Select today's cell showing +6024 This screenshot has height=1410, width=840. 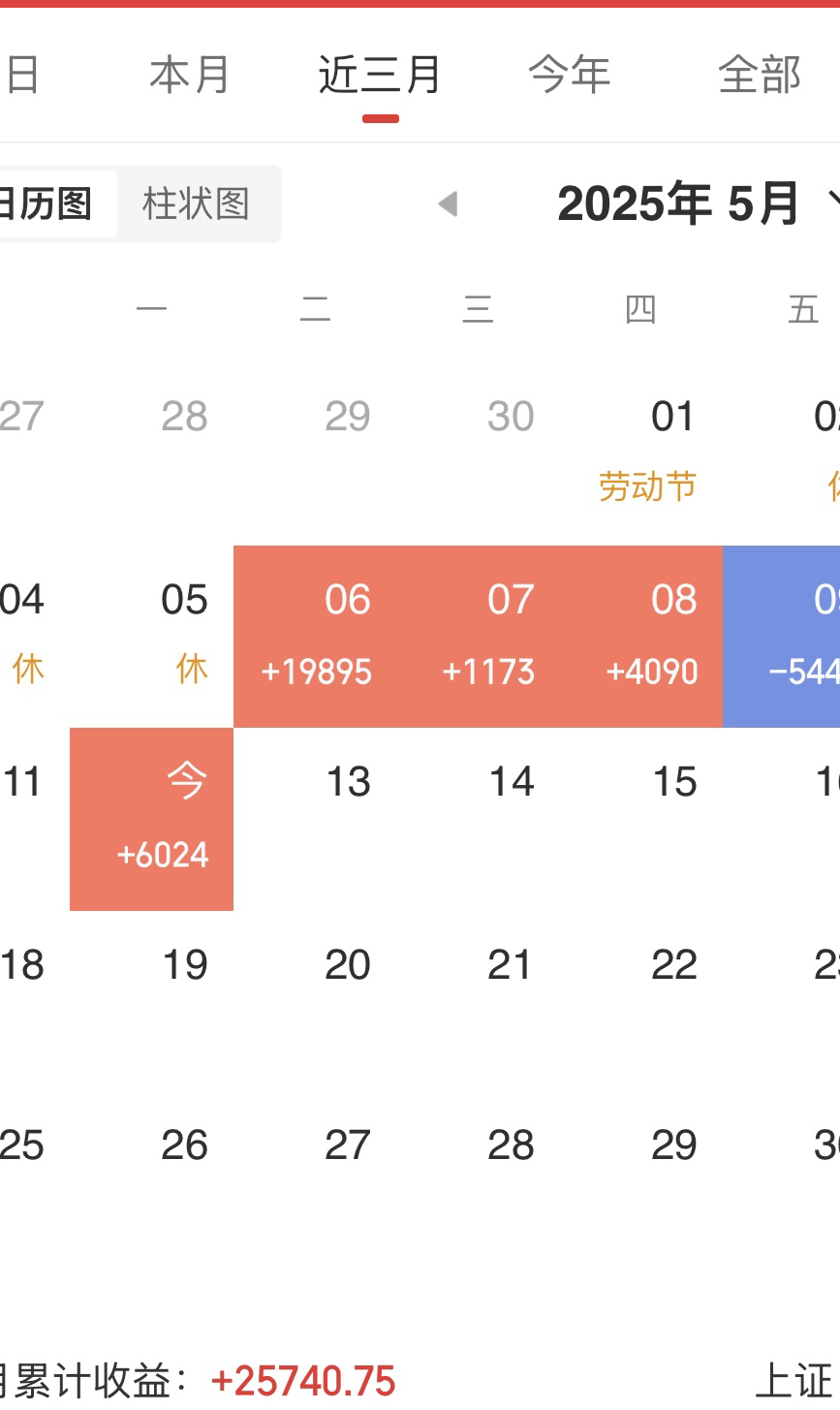click(152, 819)
